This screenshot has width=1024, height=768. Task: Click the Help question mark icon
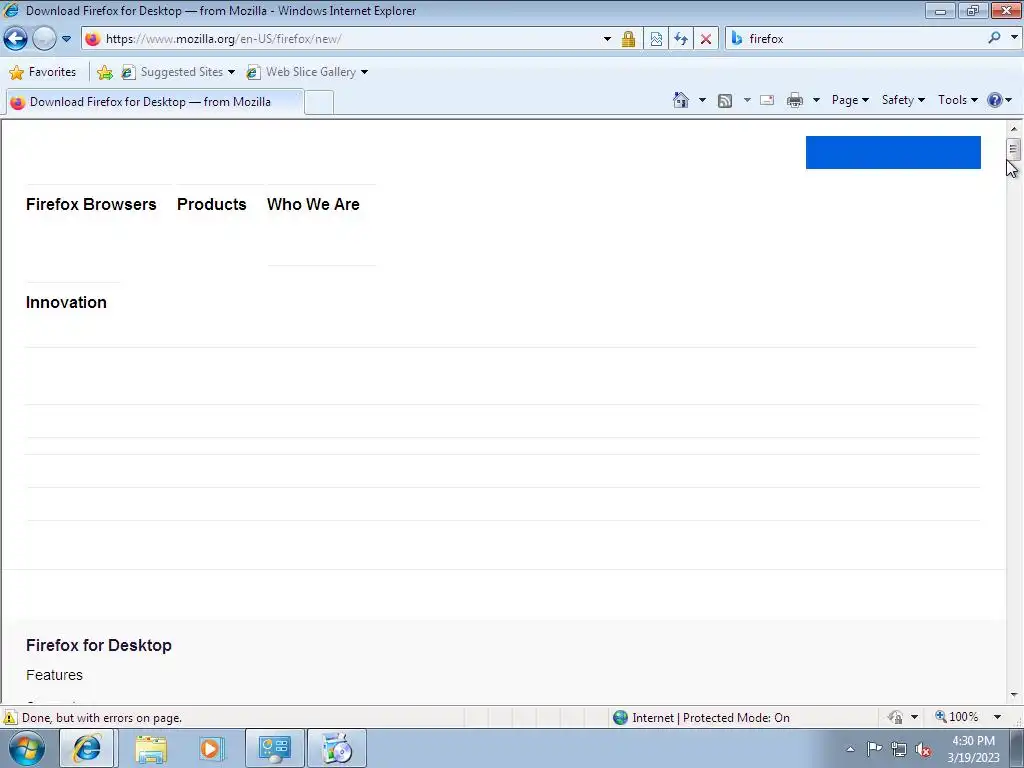(995, 100)
